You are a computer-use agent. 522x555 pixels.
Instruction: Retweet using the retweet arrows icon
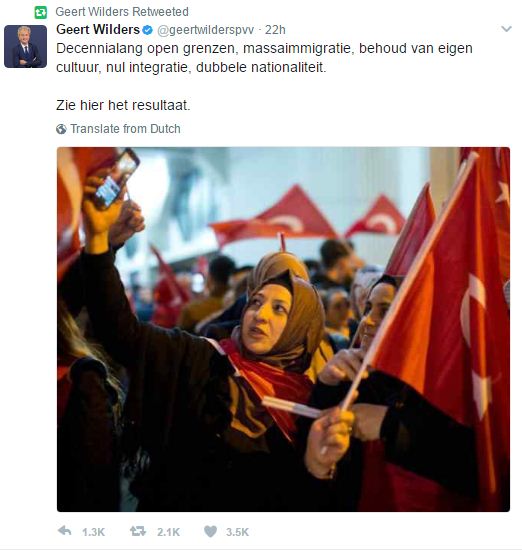tap(138, 531)
